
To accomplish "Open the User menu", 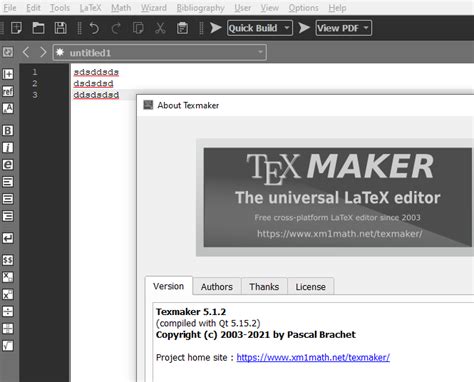I will click(x=242, y=8).
